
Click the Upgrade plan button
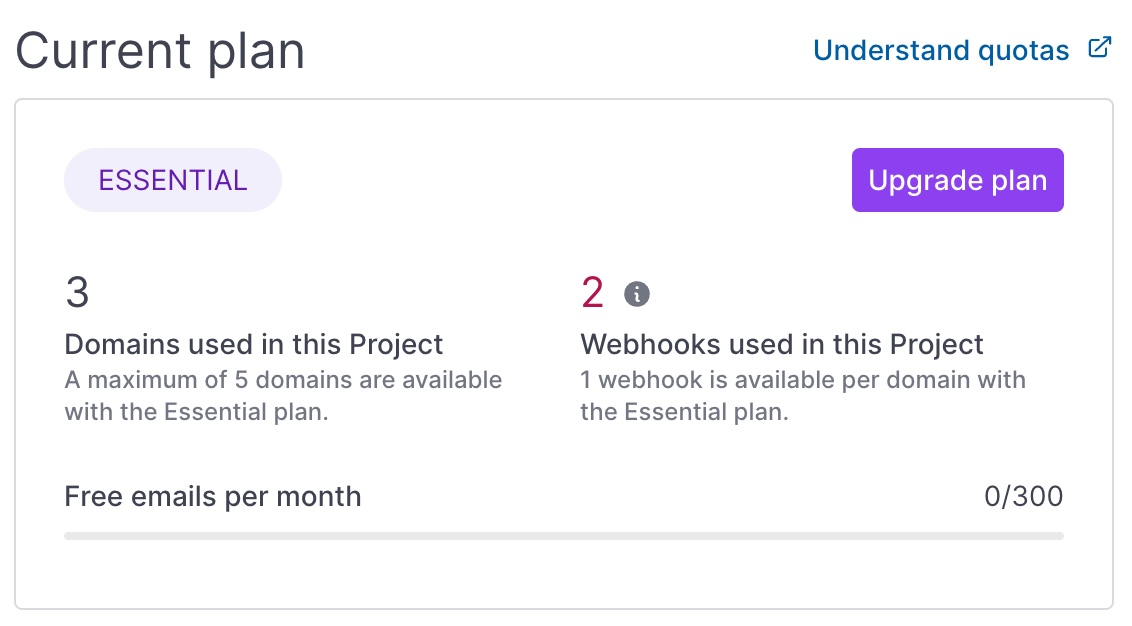tap(957, 180)
